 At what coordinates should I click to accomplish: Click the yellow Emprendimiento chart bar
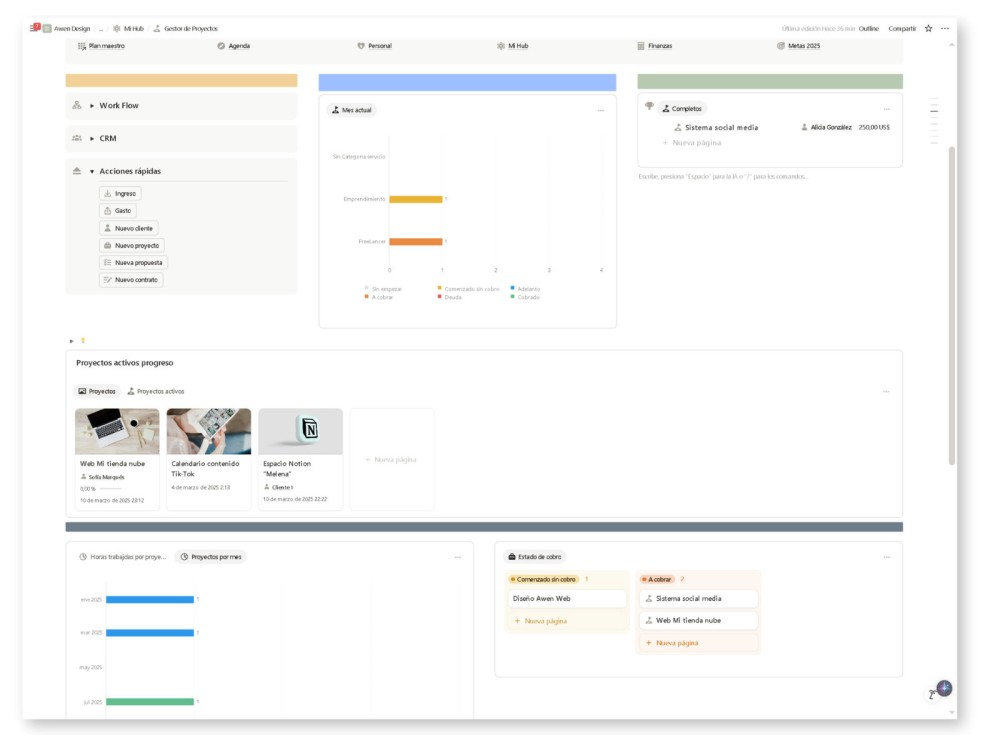(416, 200)
